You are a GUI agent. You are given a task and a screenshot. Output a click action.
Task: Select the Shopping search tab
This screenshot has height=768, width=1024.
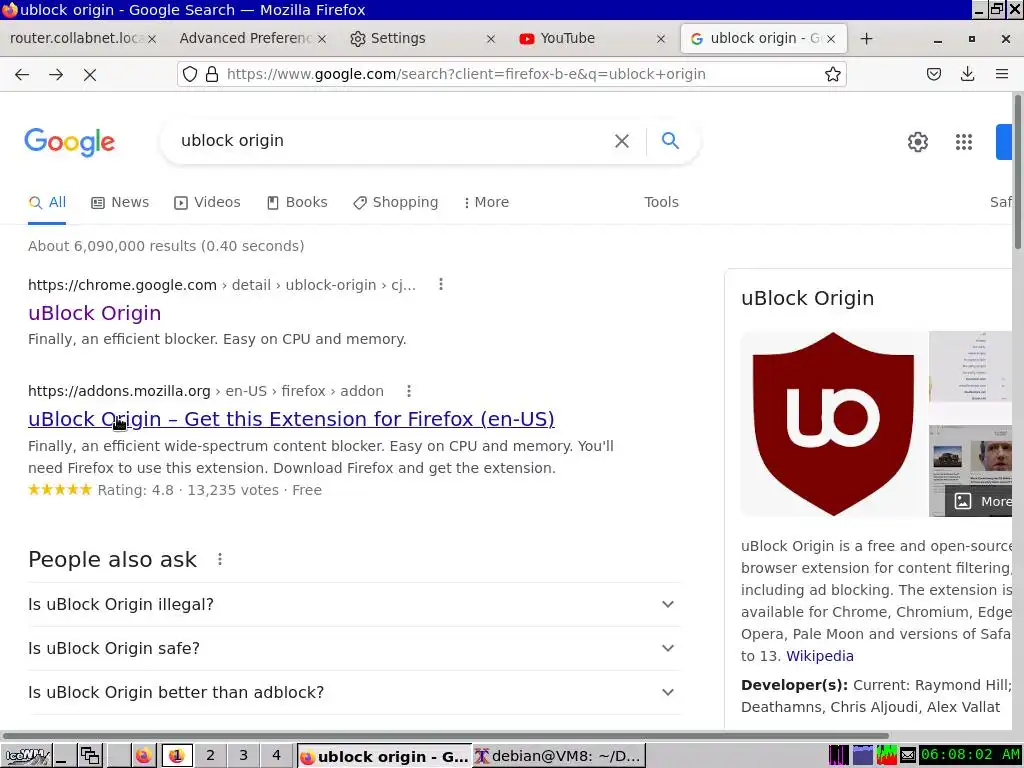(x=396, y=202)
